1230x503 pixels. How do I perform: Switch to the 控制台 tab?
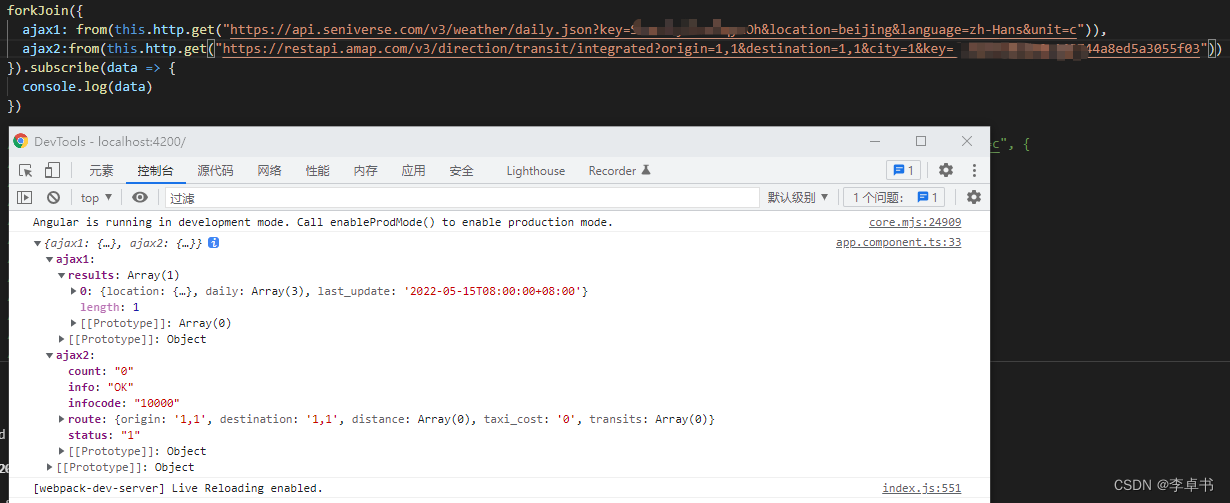pos(155,171)
